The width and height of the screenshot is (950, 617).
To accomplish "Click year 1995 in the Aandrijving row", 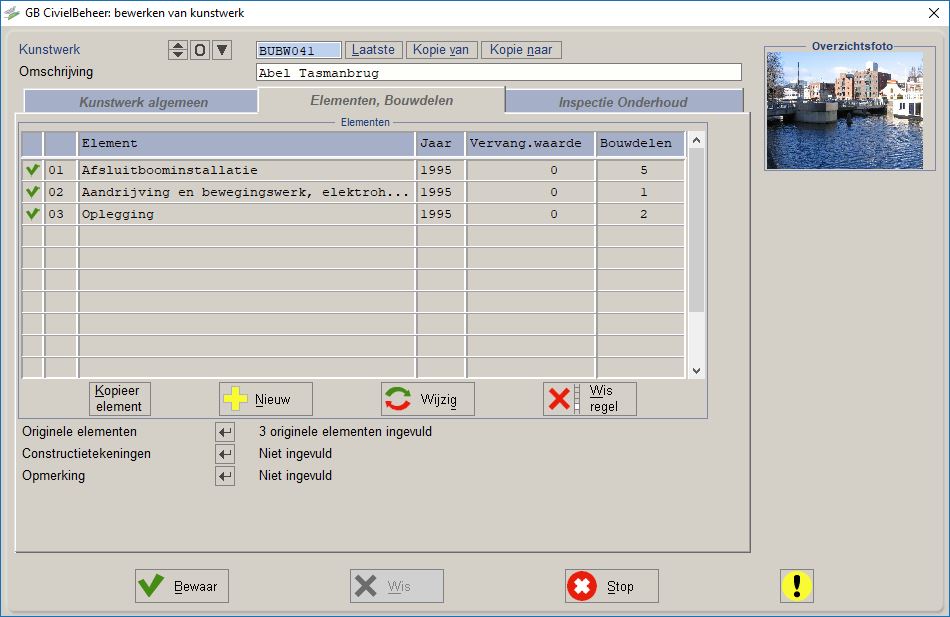I will pyautogui.click(x=440, y=192).
